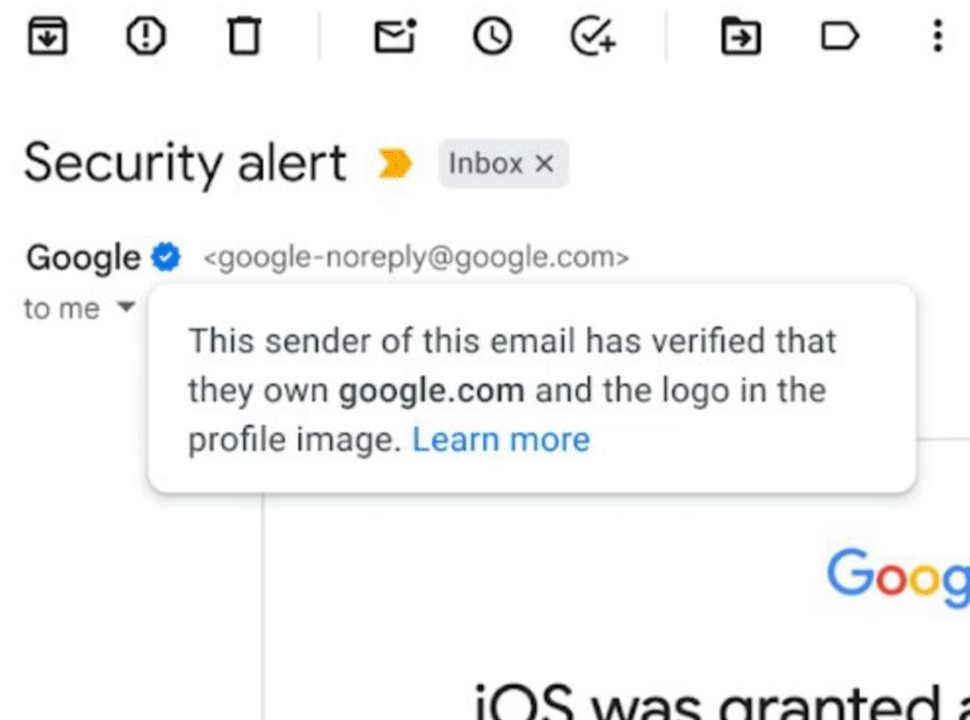Delete the email with the trash icon
970x720 pixels.
(244, 36)
